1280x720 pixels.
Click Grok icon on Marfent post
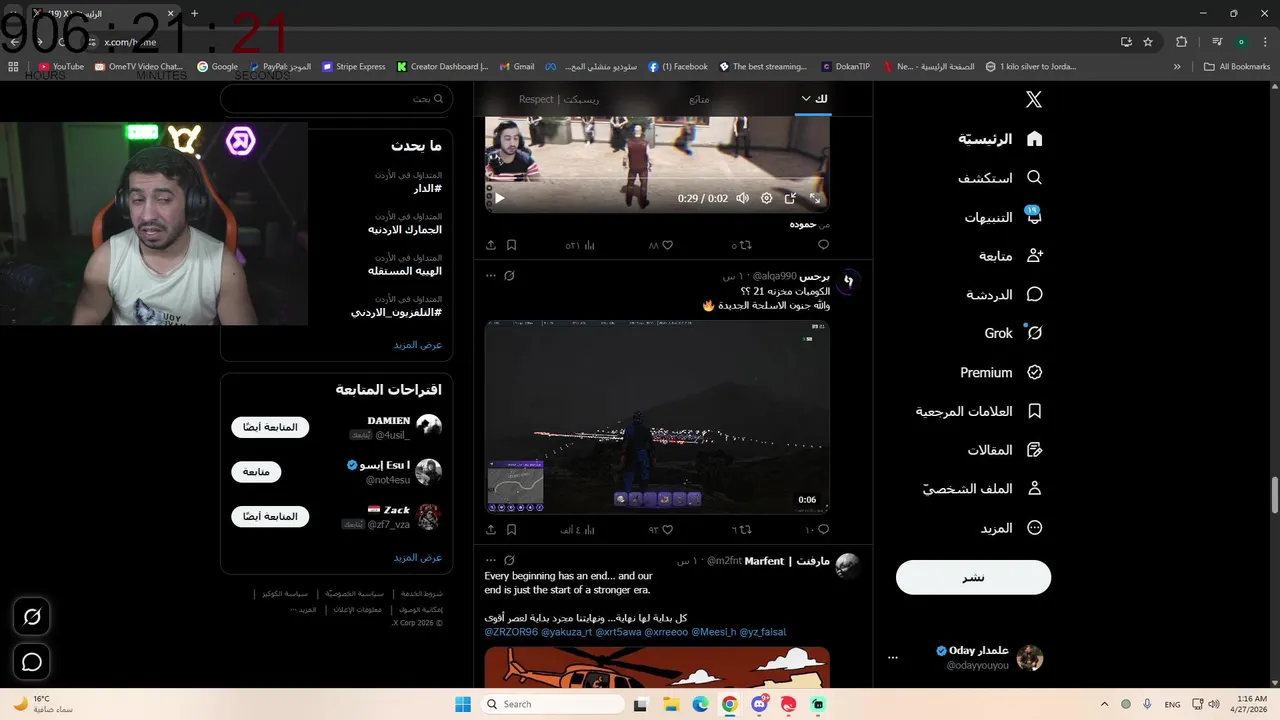coord(509,560)
